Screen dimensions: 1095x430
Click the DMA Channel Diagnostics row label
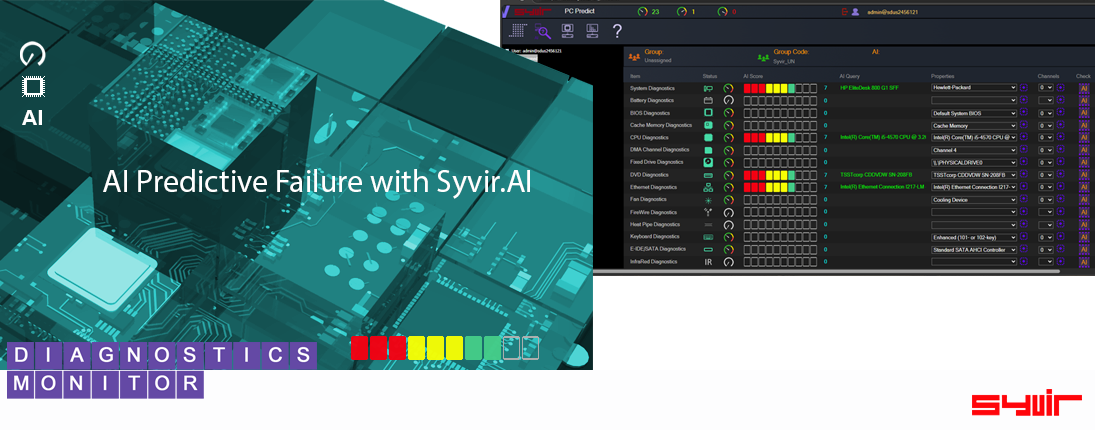click(659, 150)
